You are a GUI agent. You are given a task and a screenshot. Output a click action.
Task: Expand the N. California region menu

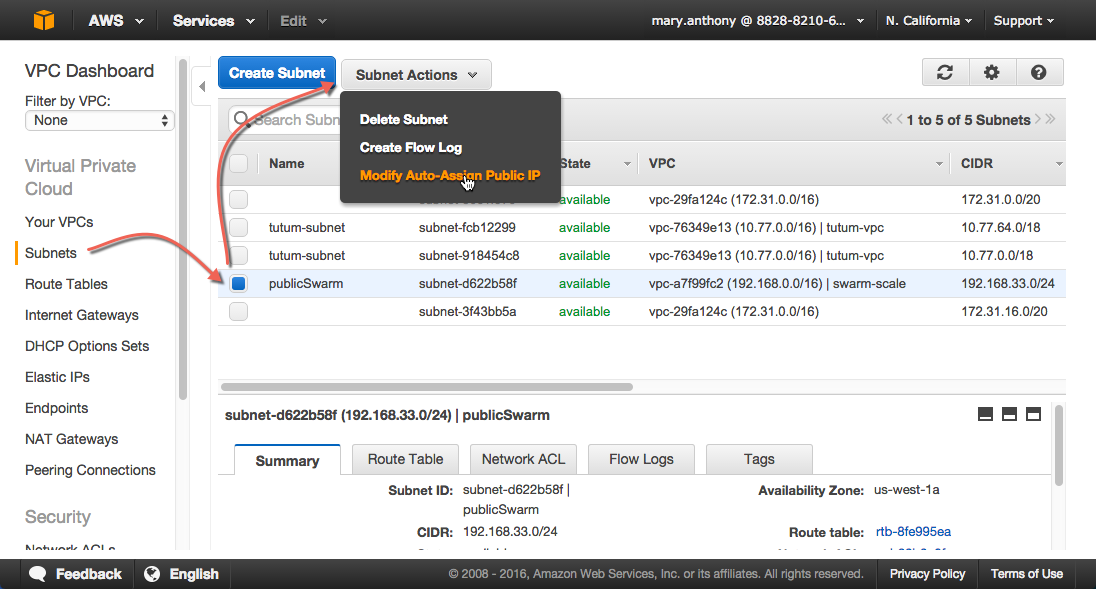(x=929, y=20)
